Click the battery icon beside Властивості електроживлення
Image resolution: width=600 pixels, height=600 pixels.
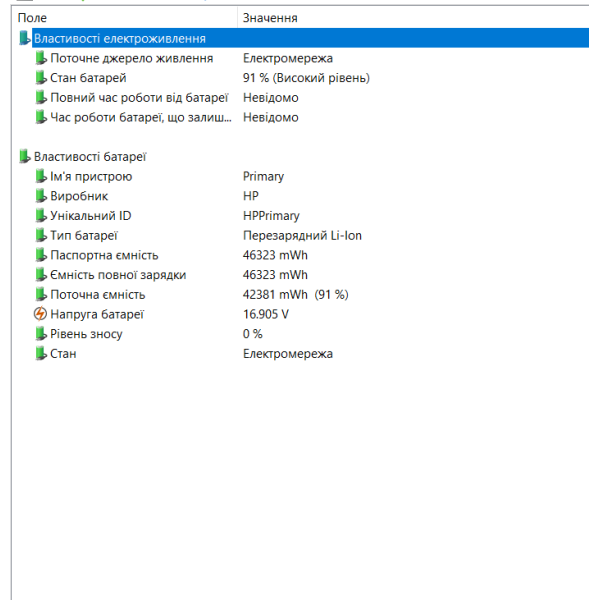click(x=24, y=38)
